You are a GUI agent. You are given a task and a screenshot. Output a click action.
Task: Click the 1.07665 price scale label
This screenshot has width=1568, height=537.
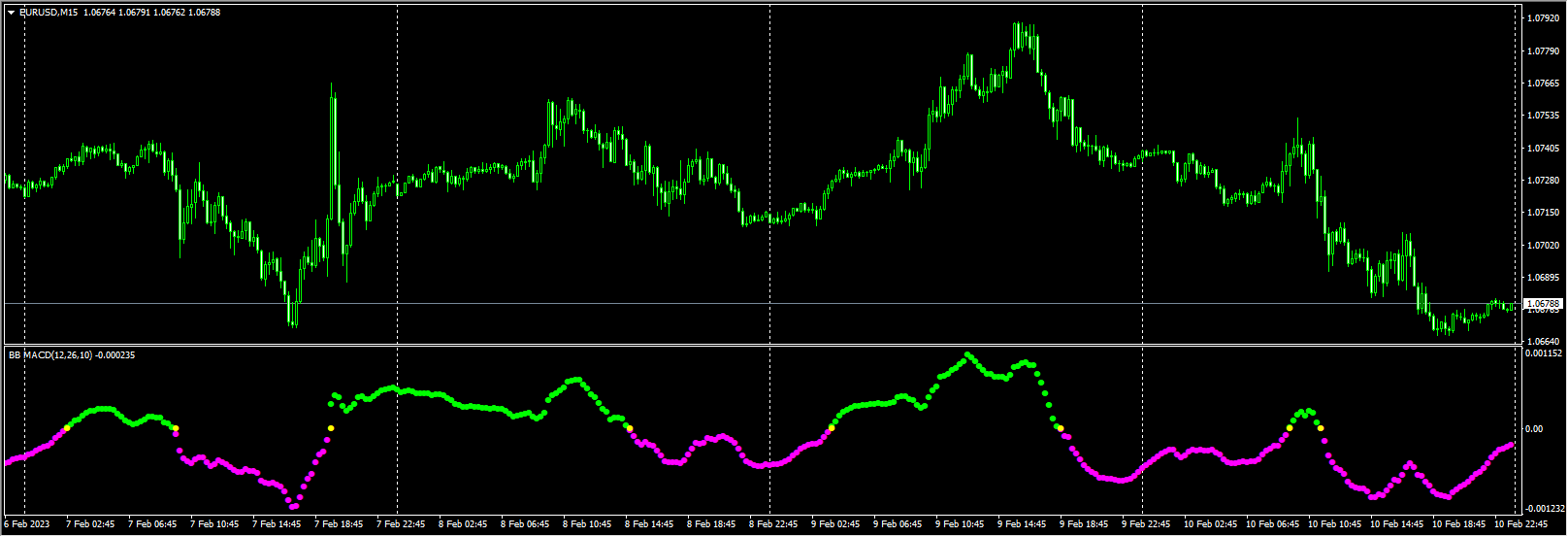[x=1542, y=84]
